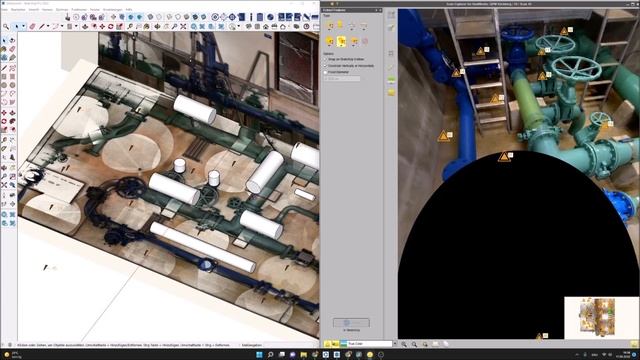The width and height of the screenshot is (640, 360).
Task: Click scan marker on the gray wall beside blue pipe
Action: pos(443,136)
